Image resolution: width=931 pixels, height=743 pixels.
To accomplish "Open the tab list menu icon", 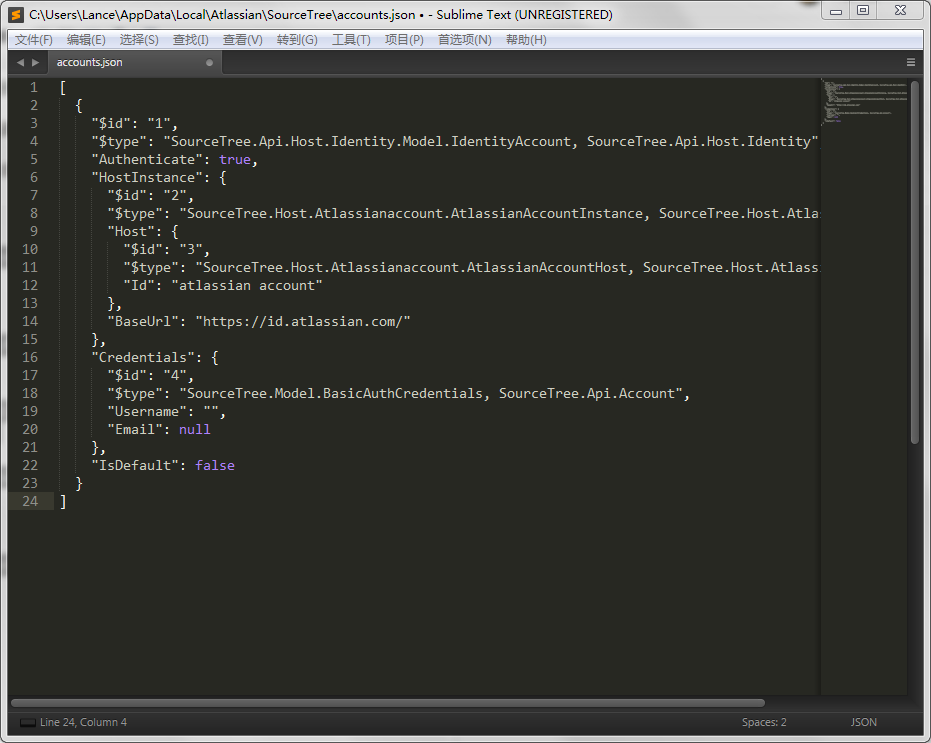I will click(x=911, y=62).
